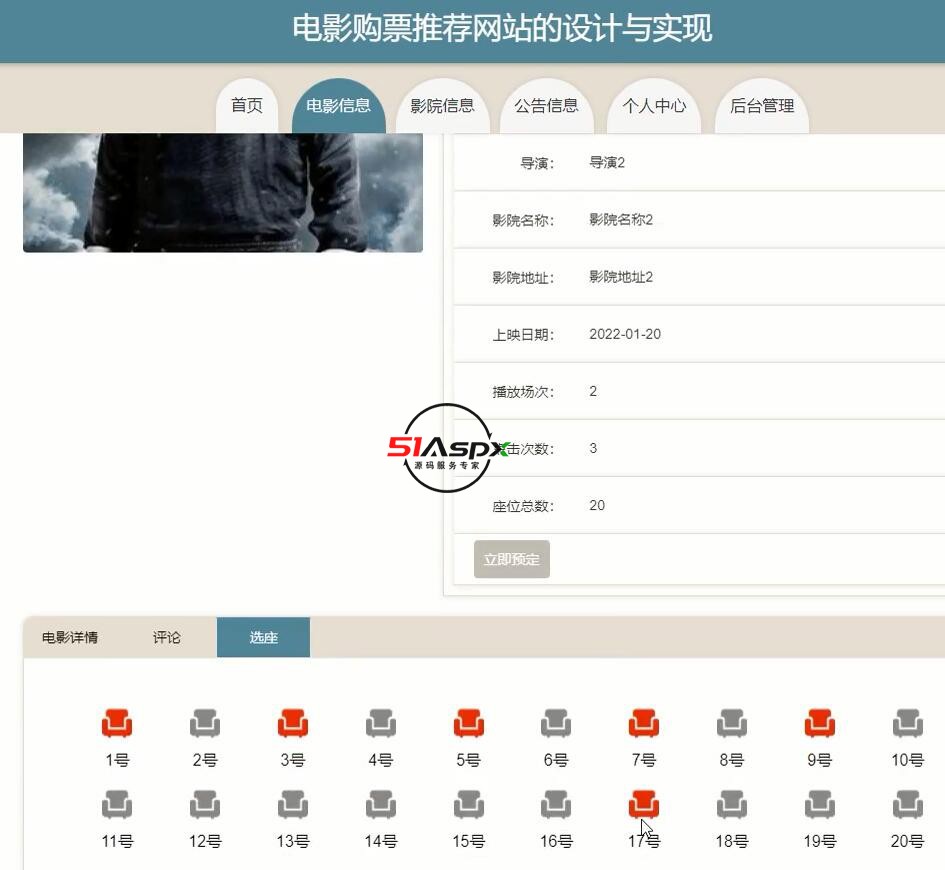Open the 公告信息 tab
The image size is (945, 870).
pyautogui.click(x=546, y=106)
